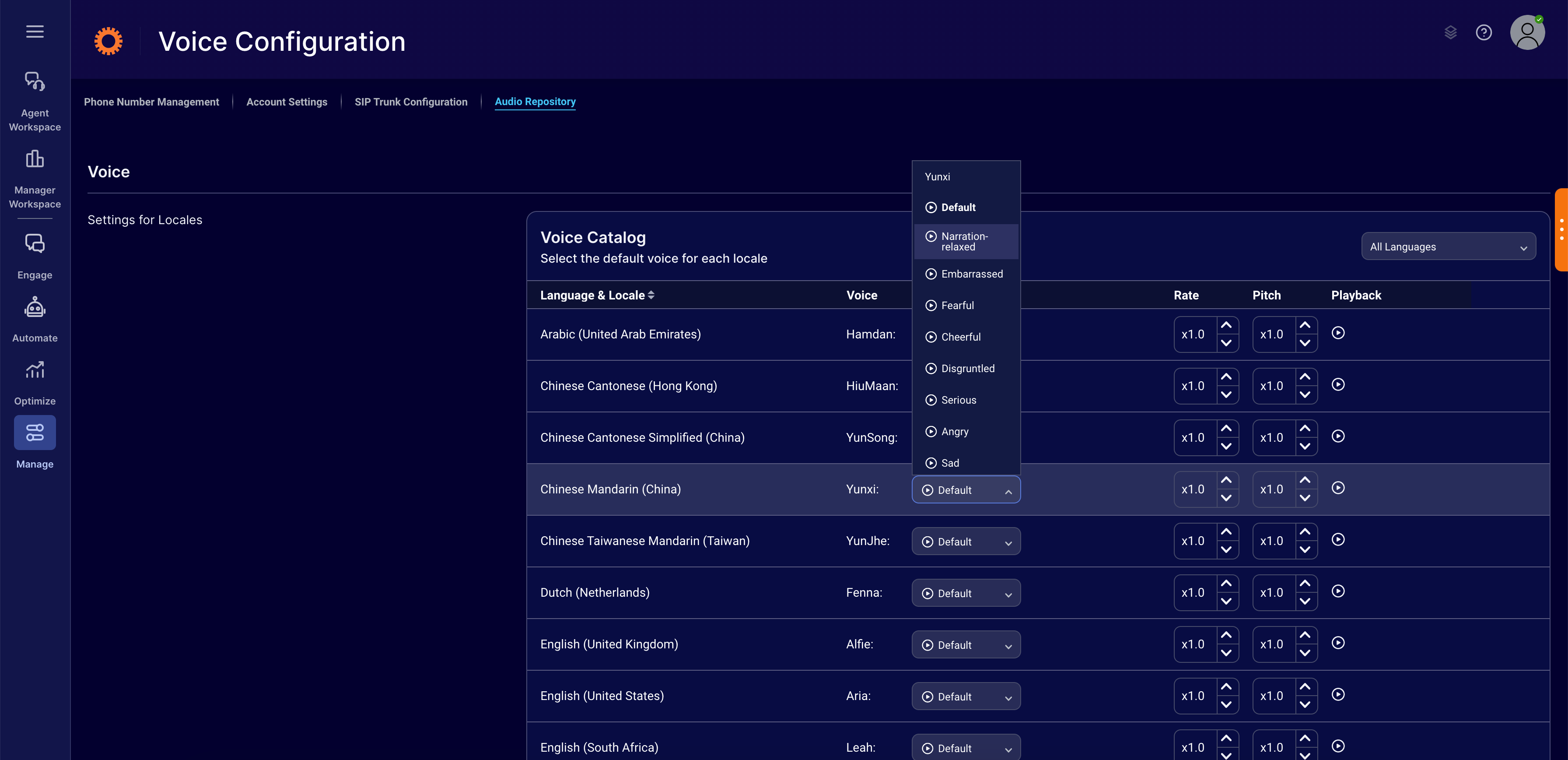Select the Audio Repository tab
This screenshot has height=760, width=1568.
click(x=535, y=102)
